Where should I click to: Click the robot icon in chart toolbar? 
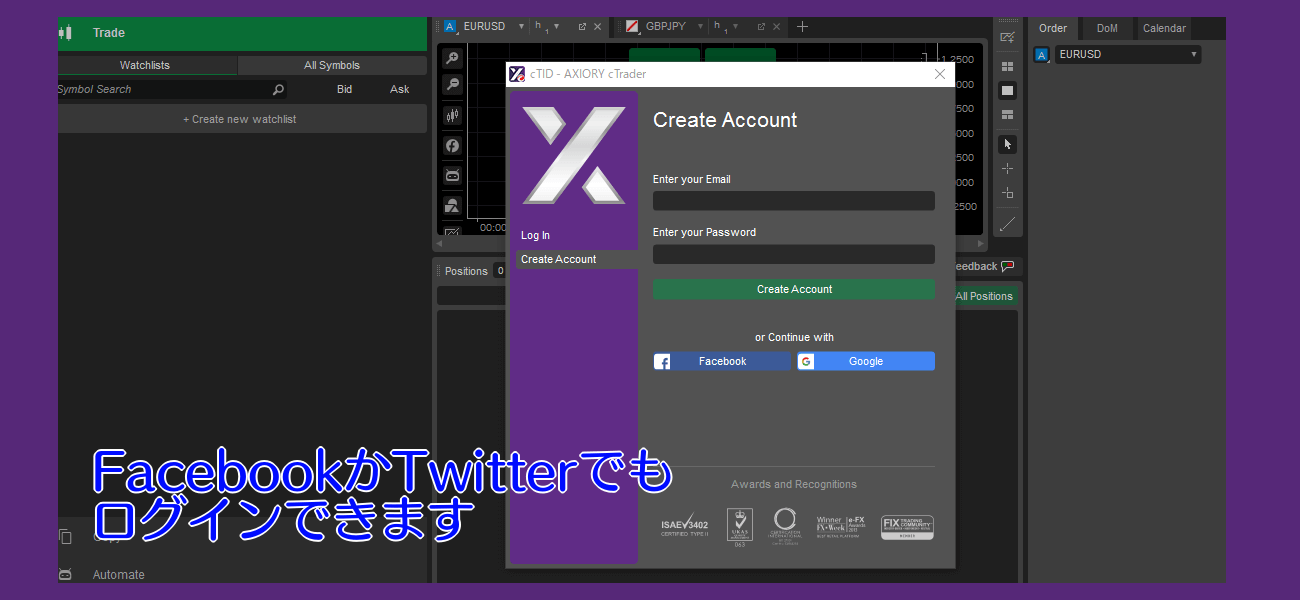452,176
